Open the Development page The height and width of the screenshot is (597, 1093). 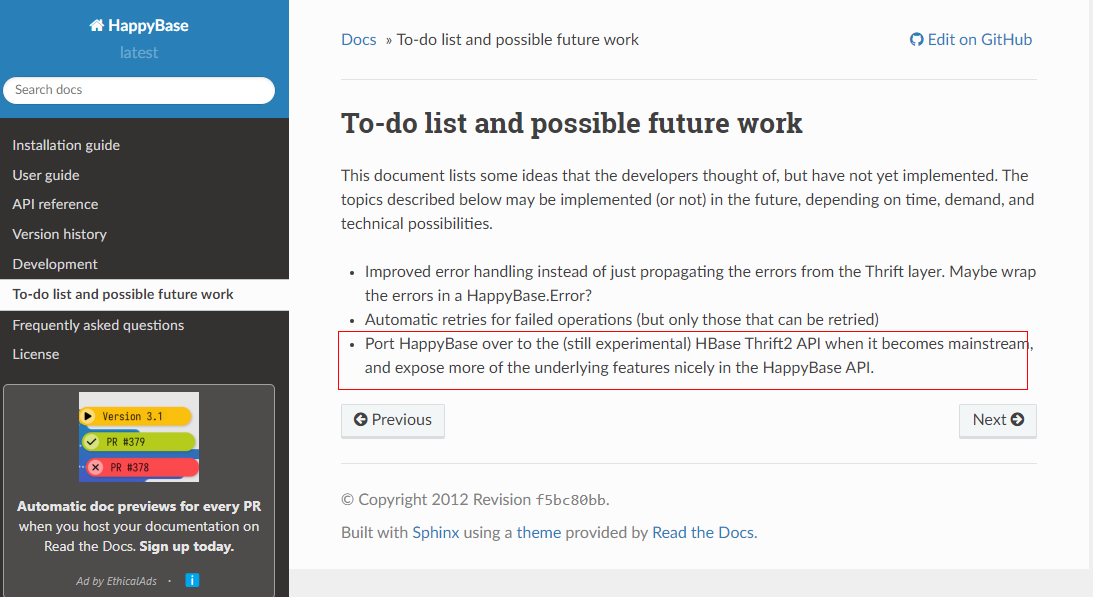coord(55,264)
